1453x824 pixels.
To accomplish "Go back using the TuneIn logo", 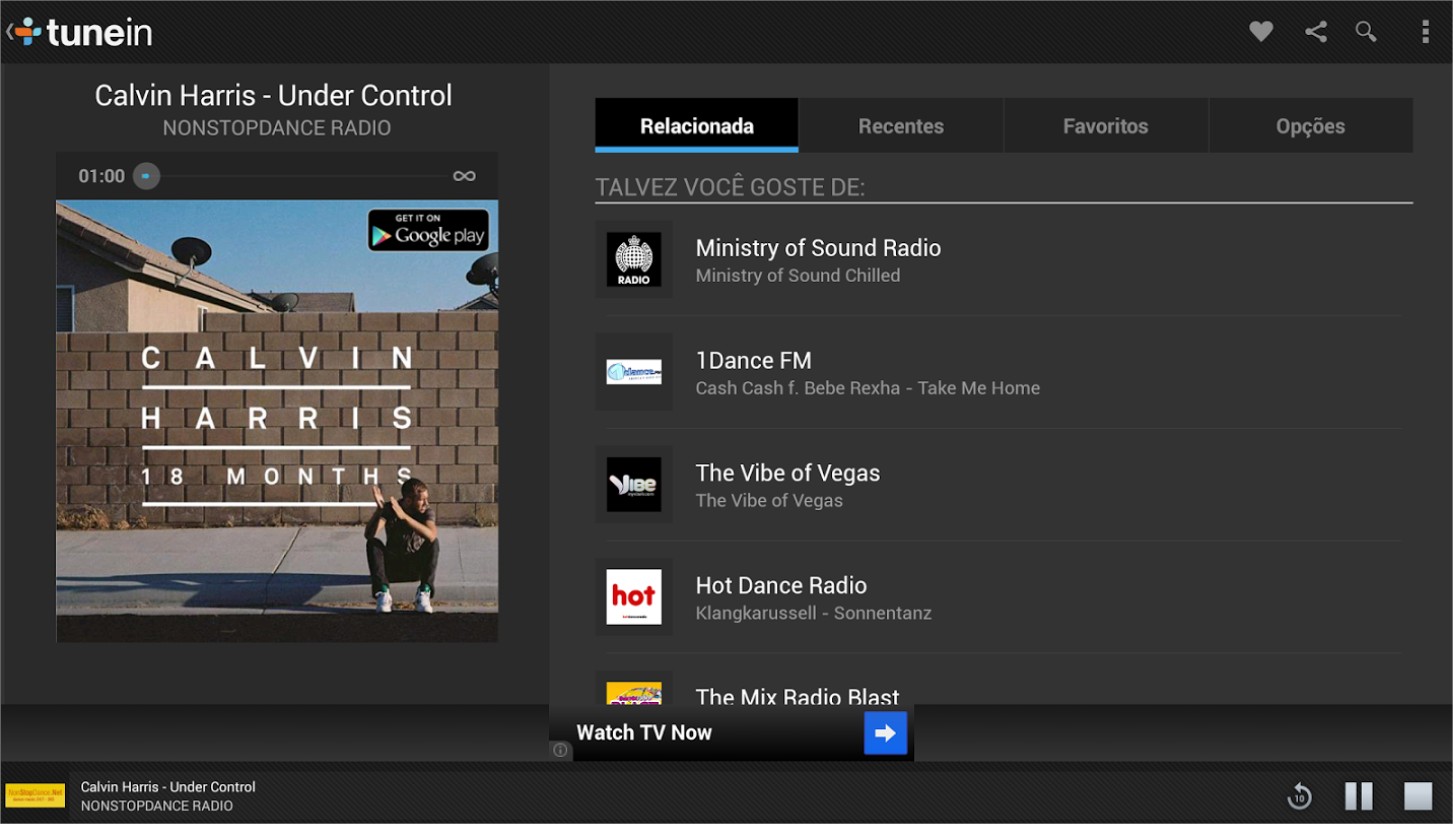I will (82, 32).
